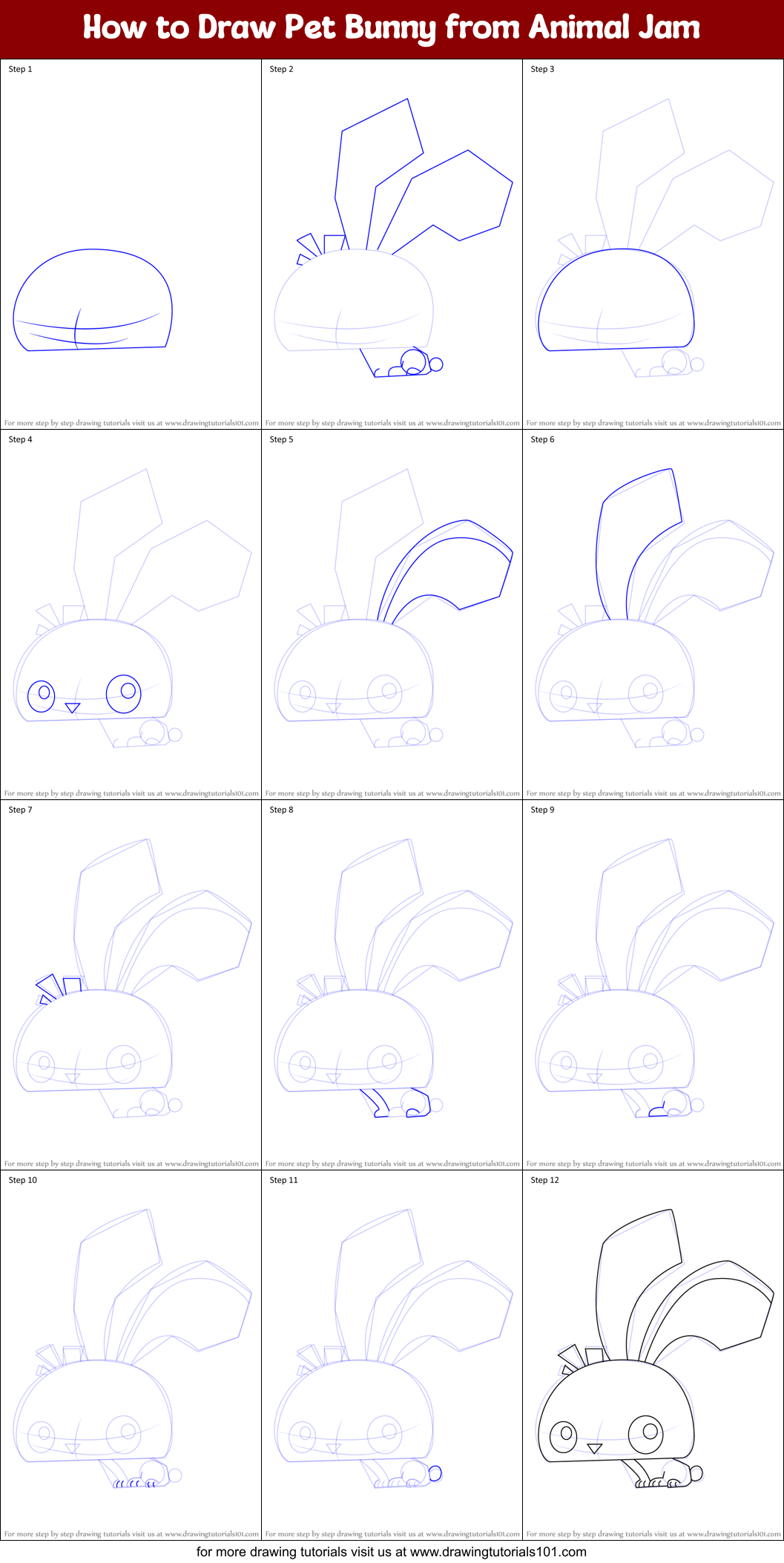Click the website credit line in the Step 6 panel
The width and height of the screenshot is (784, 1563).
[x=653, y=793]
